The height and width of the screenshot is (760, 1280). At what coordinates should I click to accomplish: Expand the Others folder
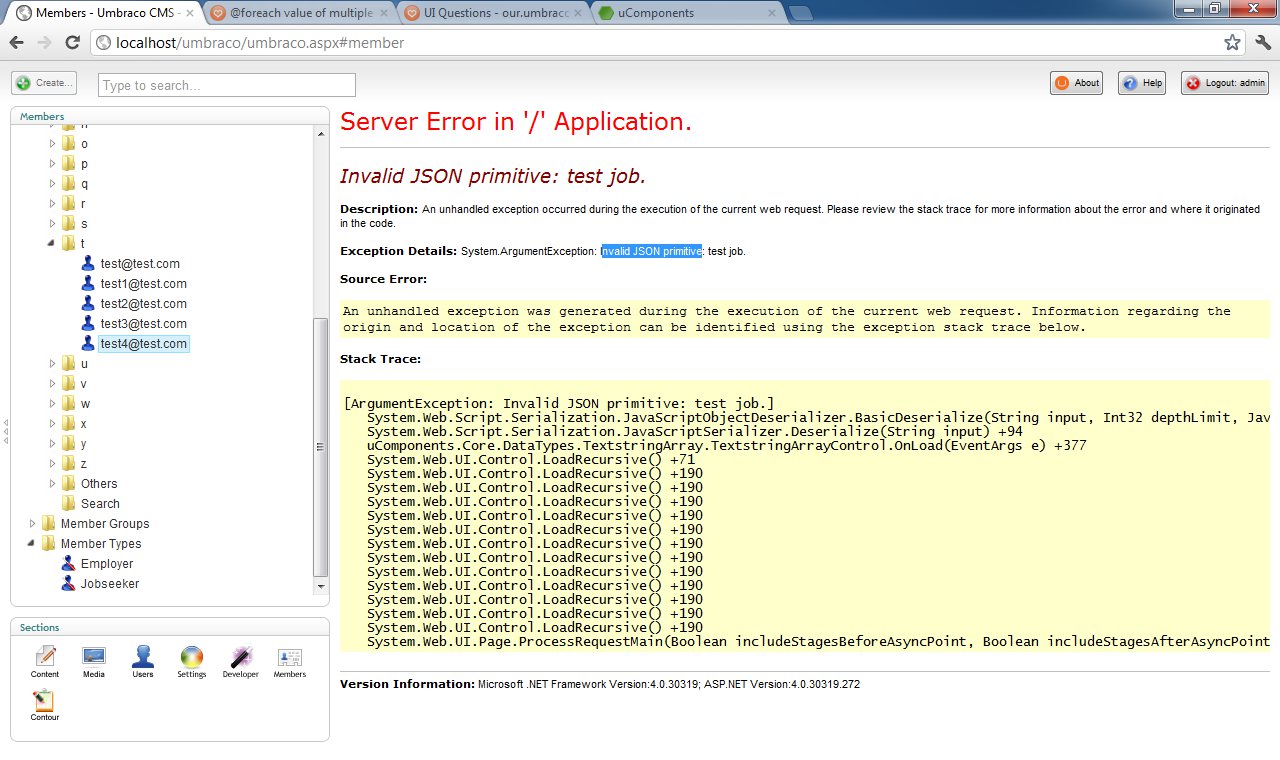[x=53, y=484]
